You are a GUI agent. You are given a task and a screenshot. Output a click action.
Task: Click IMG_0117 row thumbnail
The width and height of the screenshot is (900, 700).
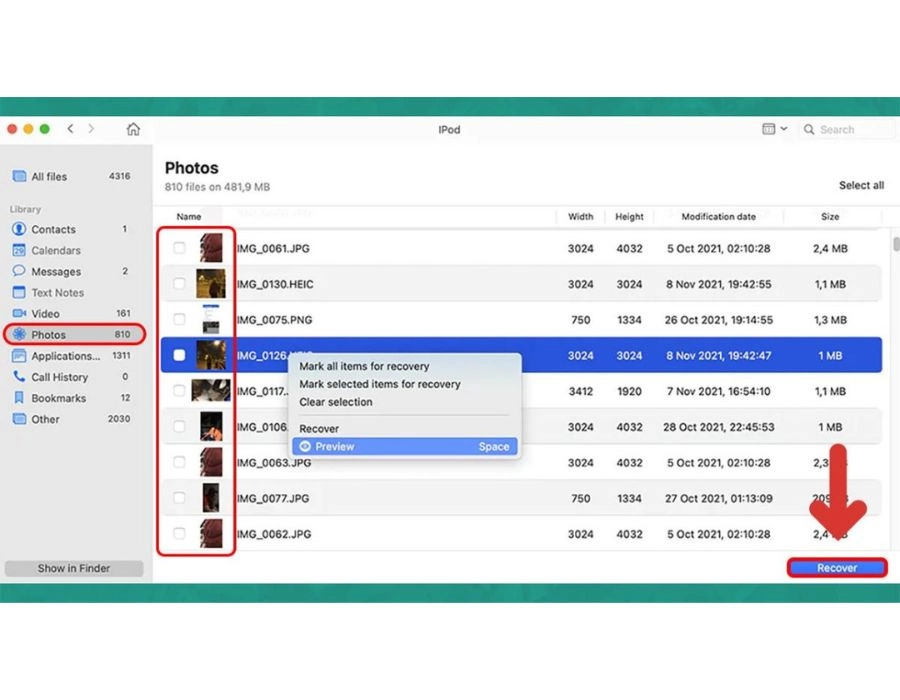211,391
